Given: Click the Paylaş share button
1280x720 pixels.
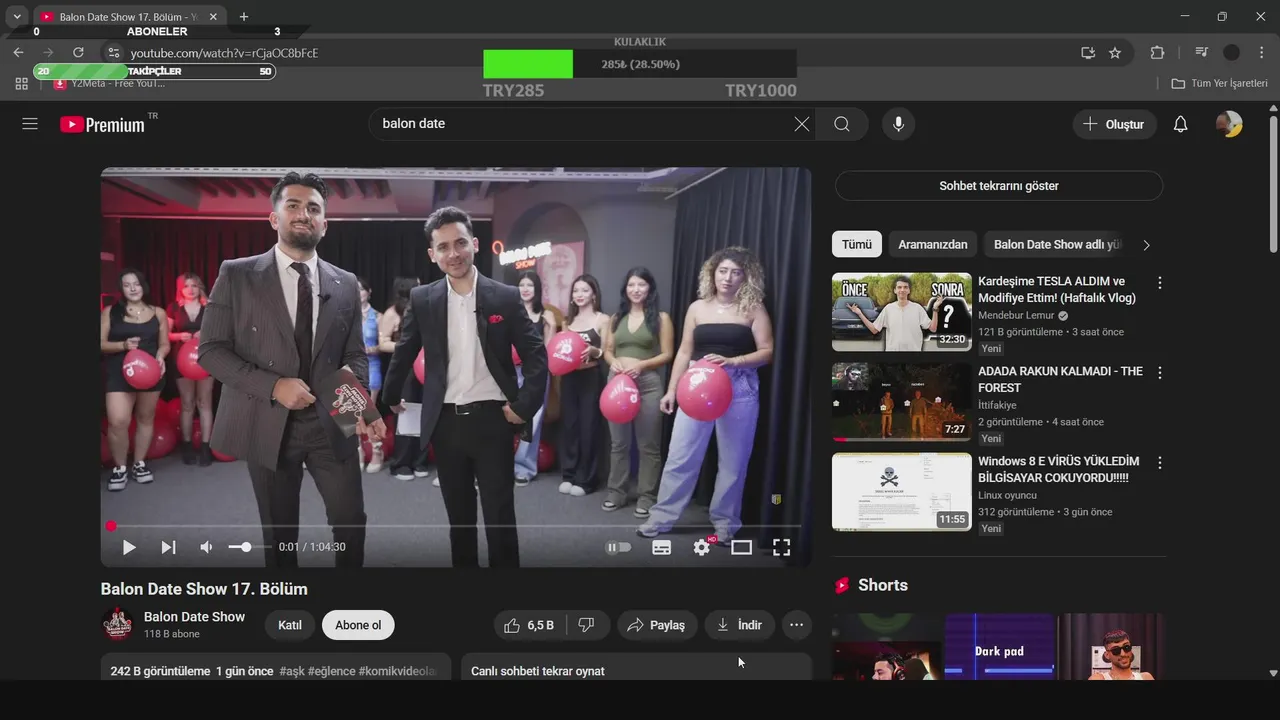Looking at the screenshot, I should click(x=657, y=625).
